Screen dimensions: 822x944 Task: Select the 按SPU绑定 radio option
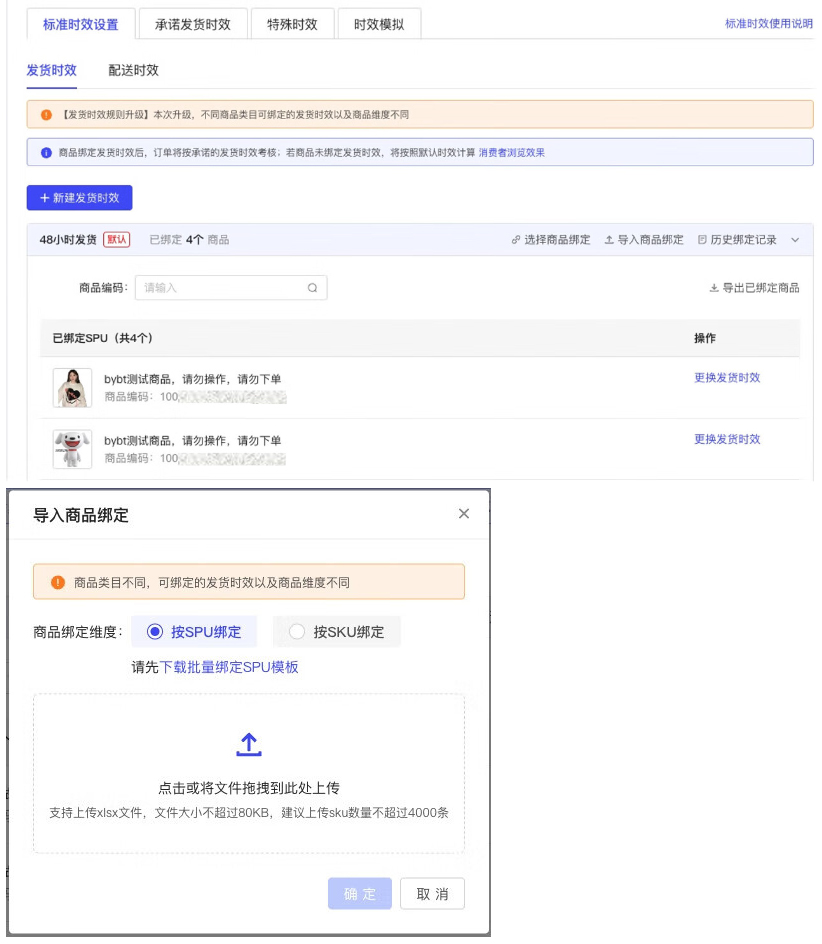202,630
